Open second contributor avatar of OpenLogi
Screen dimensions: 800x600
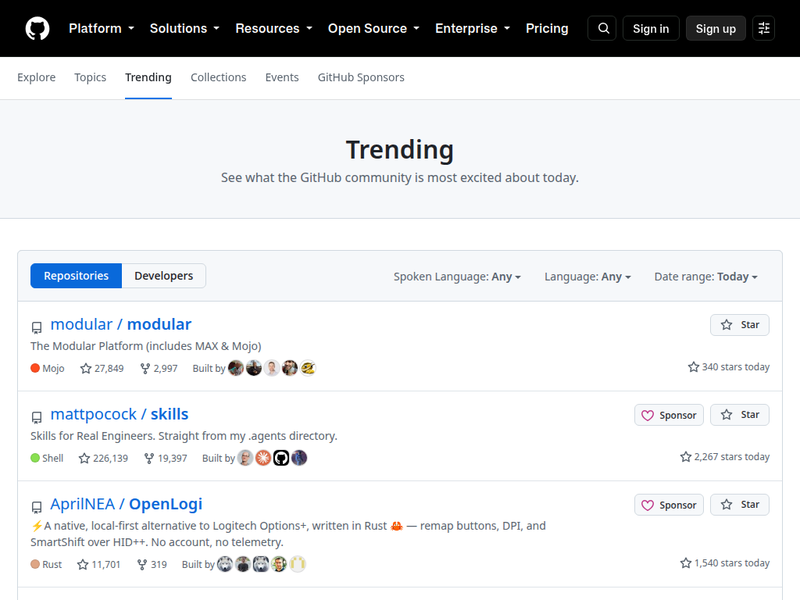[243, 564]
